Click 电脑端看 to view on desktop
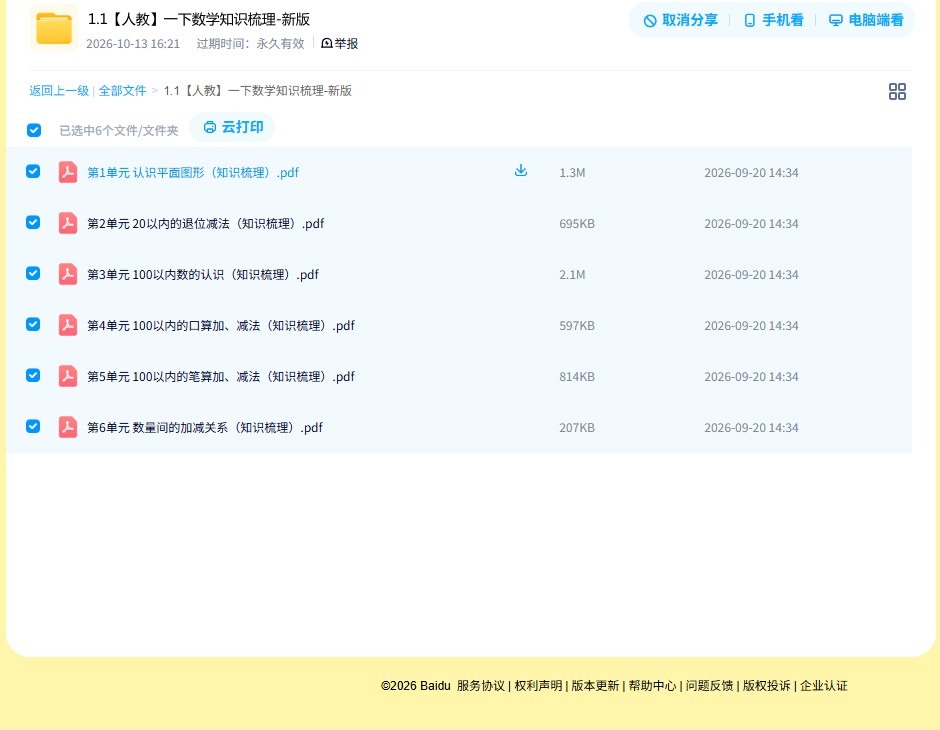The width and height of the screenshot is (940, 730). pos(866,20)
